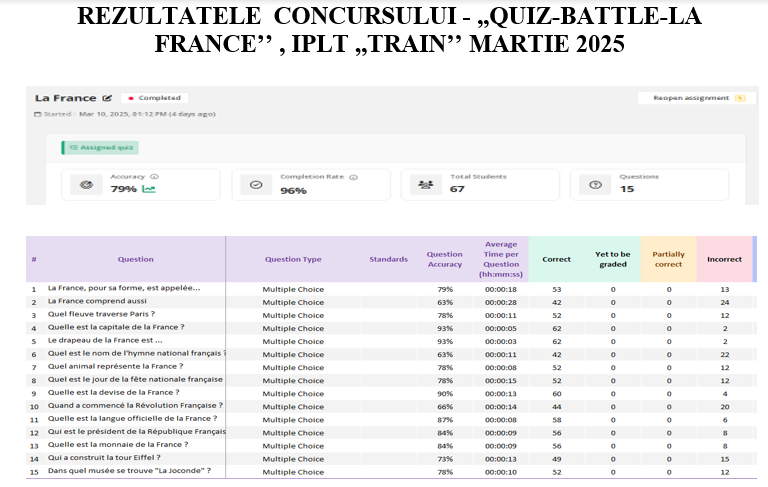Click the calendar icon next to Started

point(38,114)
